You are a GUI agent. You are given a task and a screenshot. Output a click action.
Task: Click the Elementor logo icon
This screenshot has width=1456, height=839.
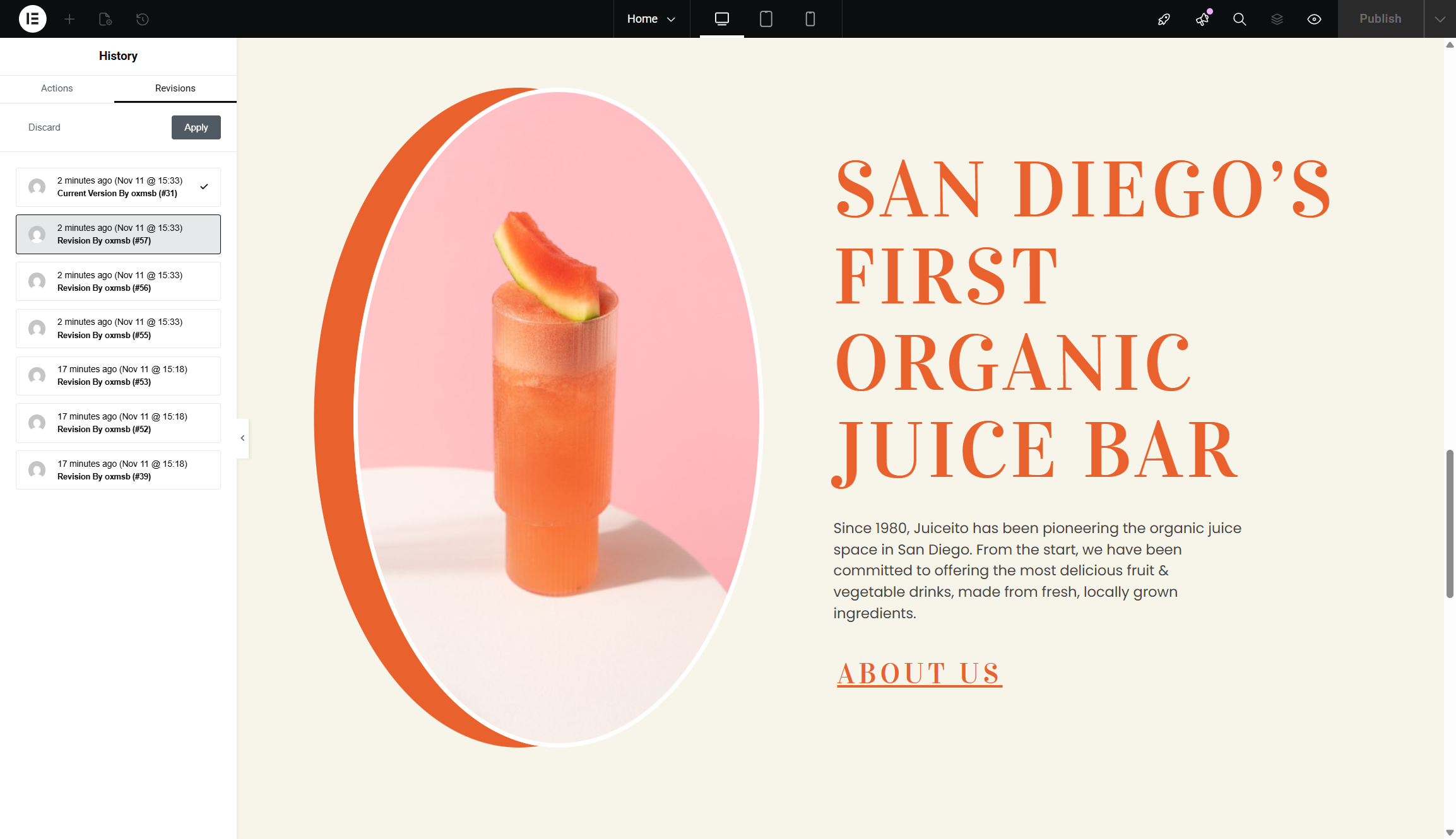pyautogui.click(x=32, y=19)
